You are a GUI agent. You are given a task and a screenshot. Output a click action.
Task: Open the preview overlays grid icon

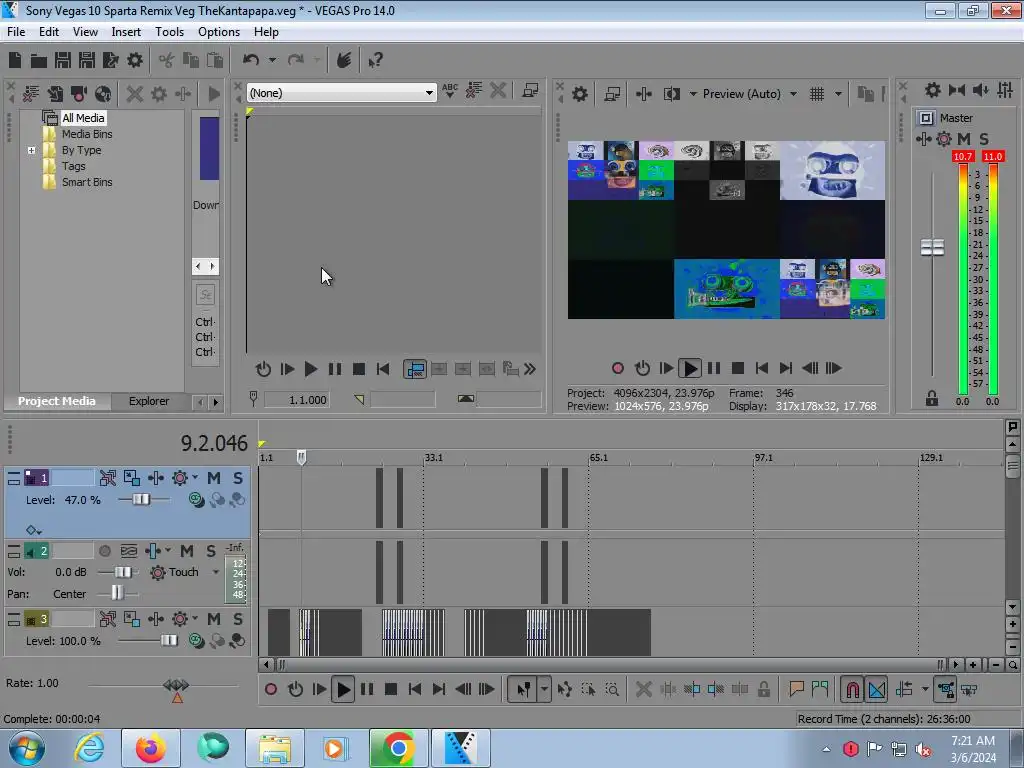pos(817,94)
